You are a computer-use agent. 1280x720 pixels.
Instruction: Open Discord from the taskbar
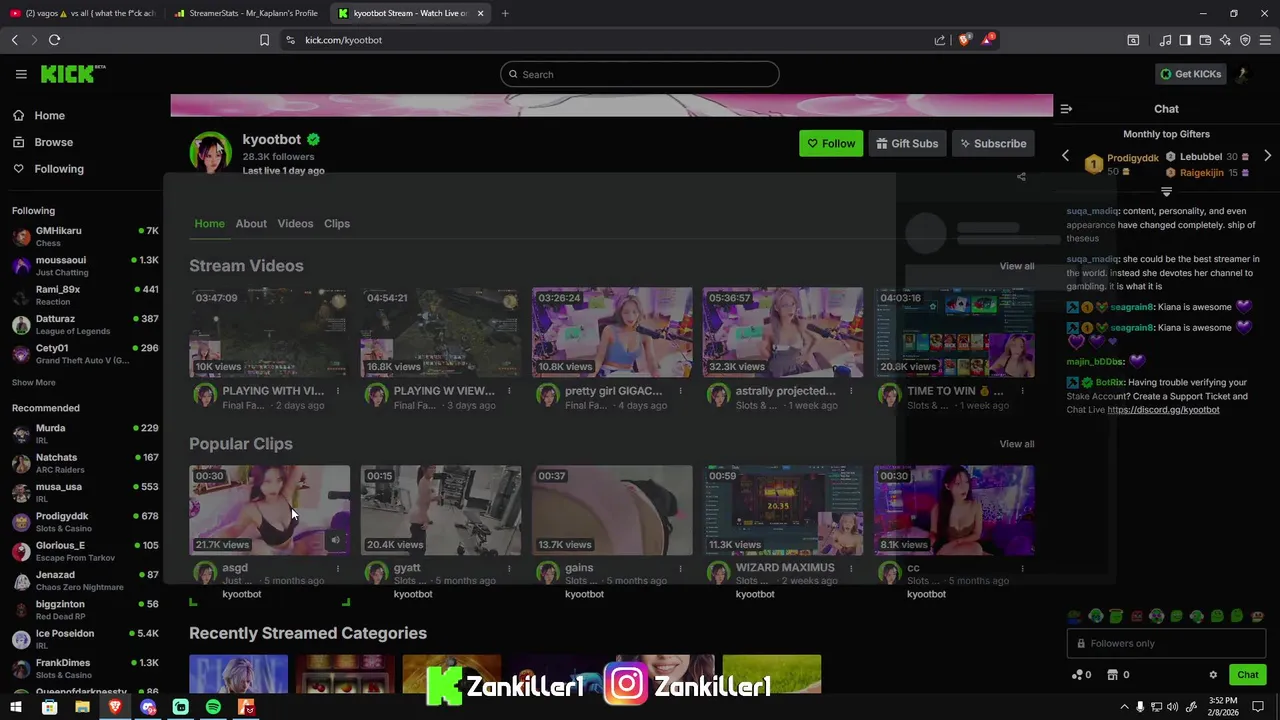coord(148,707)
